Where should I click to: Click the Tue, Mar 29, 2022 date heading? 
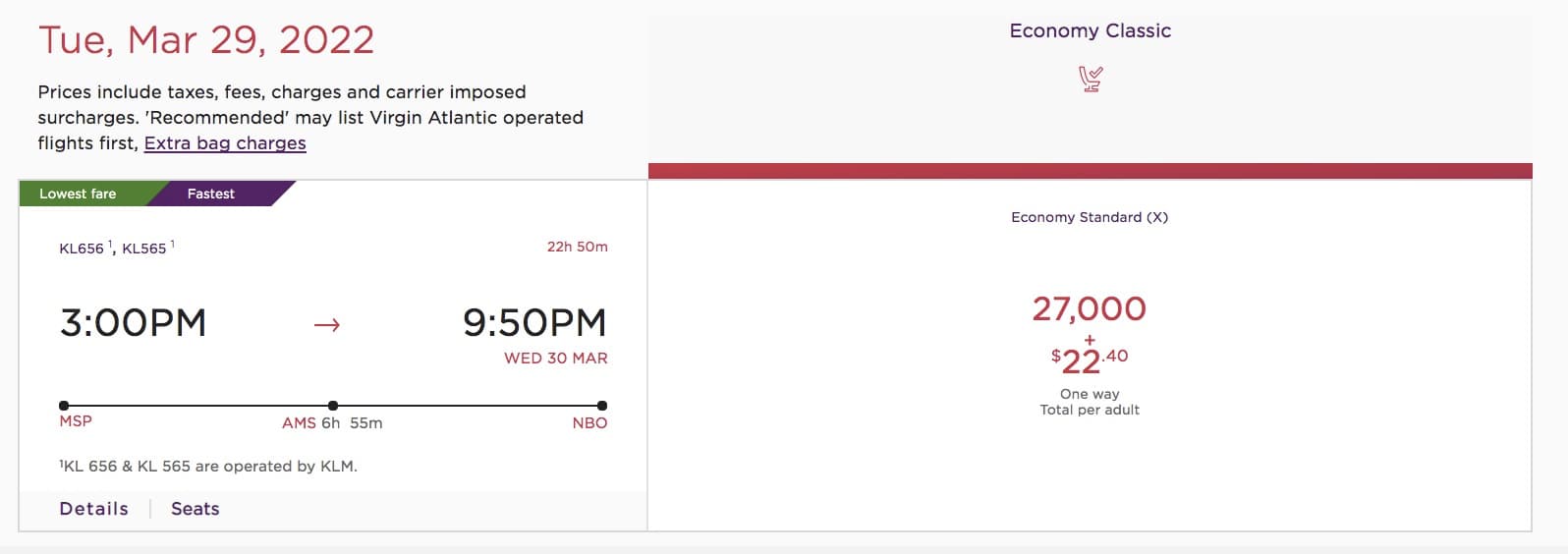tap(206, 40)
